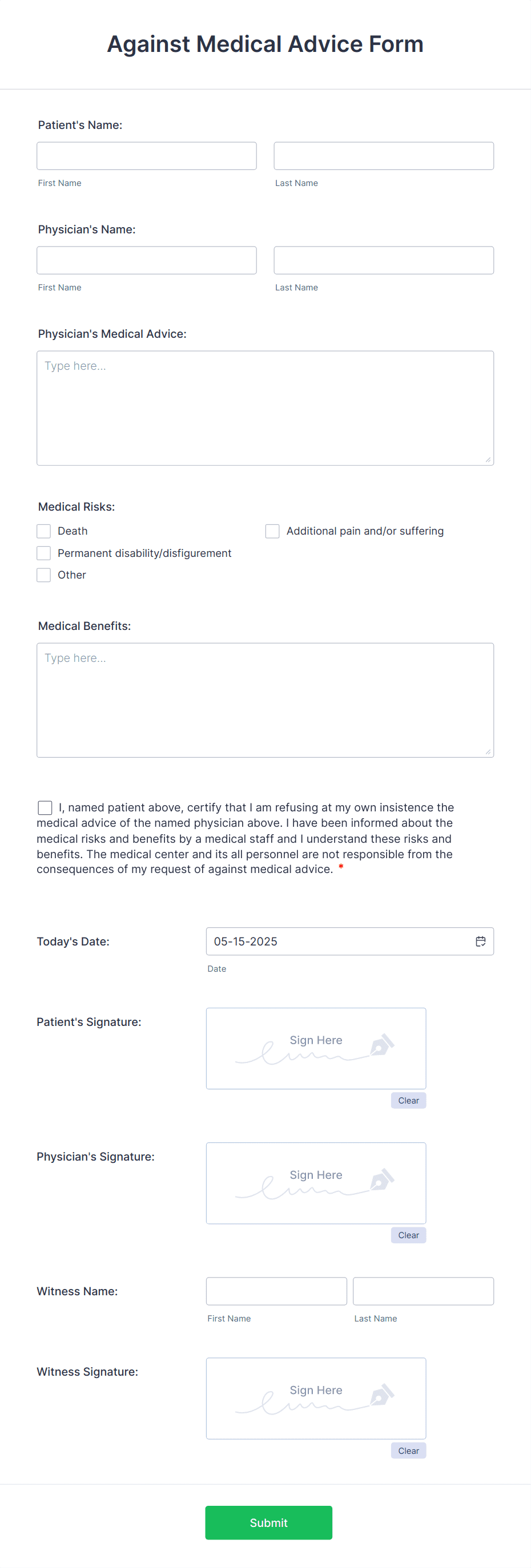Clear the Physician's Signature
This screenshot has height=1568, width=531.
pyautogui.click(x=408, y=1235)
